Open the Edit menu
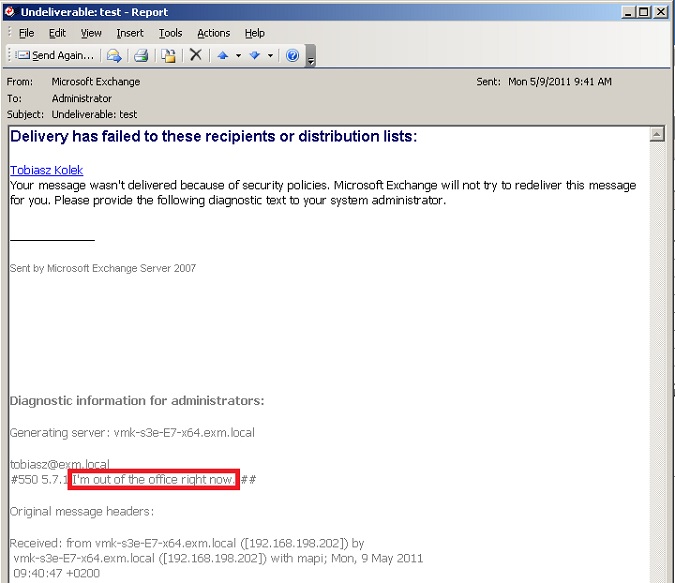The width and height of the screenshot is (675, 583). (57, 33)
